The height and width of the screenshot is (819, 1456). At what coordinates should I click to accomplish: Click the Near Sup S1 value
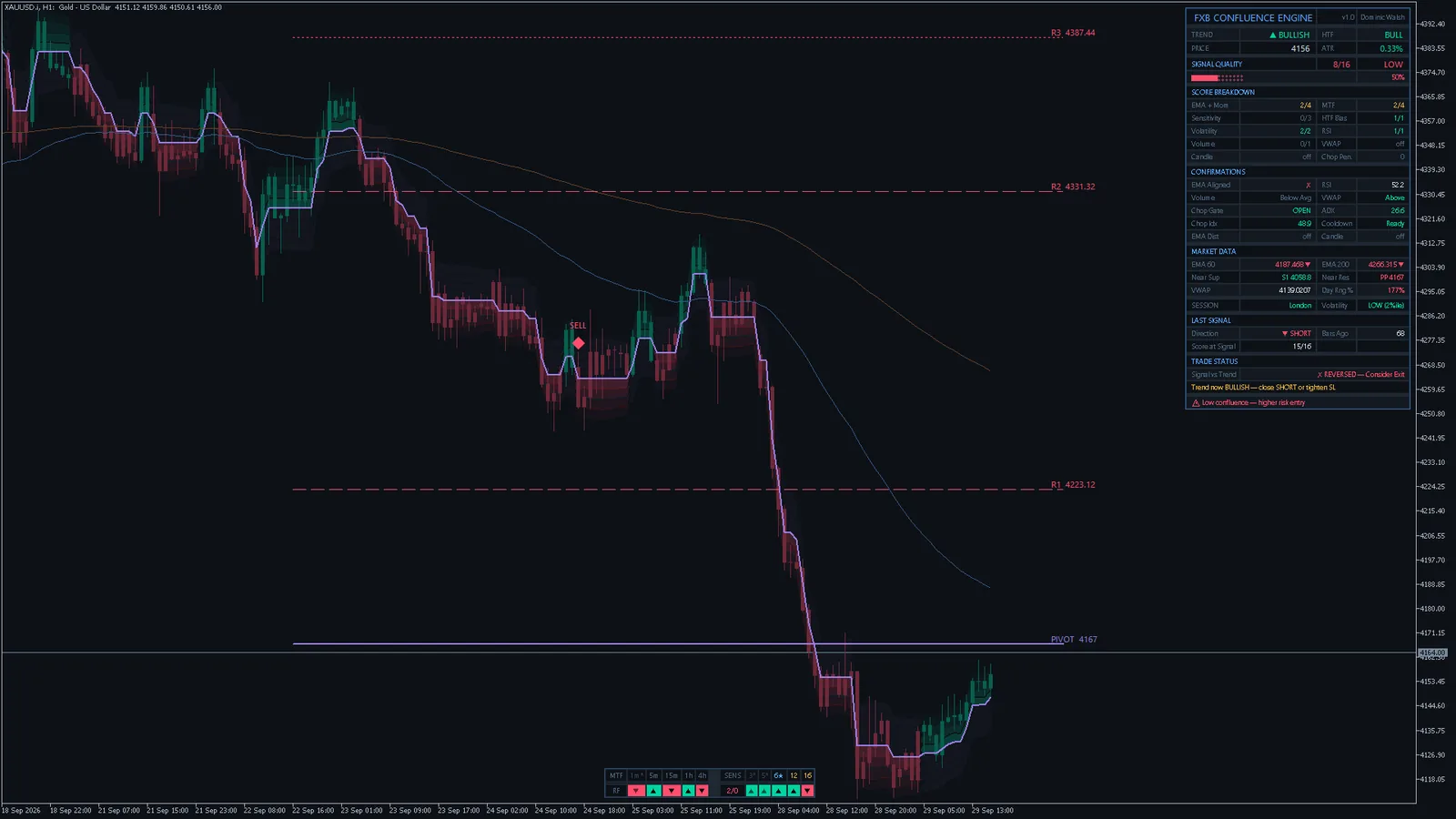[x=1297, y=278]
